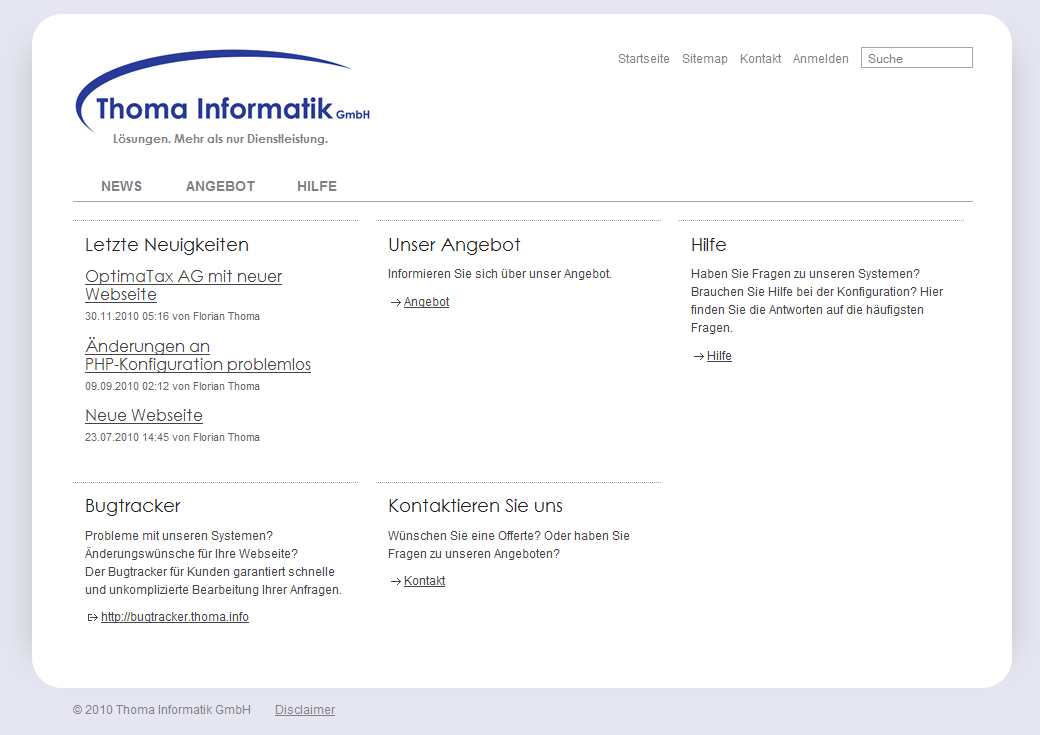1040x735 pixels.
Task: Open the Disclaimer link in the footer
Action: point(305,710)
